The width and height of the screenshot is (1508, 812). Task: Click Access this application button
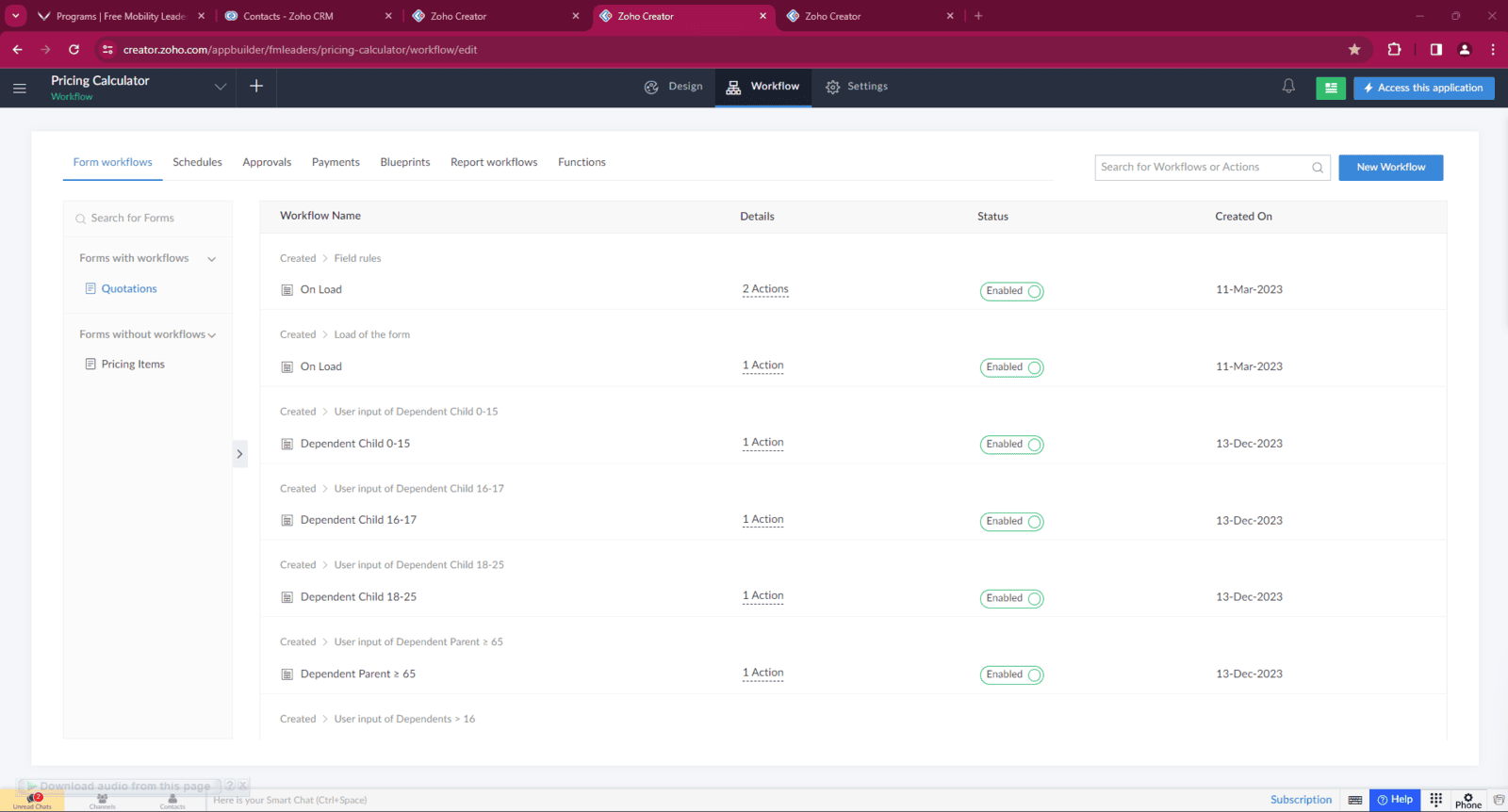tap(1424, 88)
